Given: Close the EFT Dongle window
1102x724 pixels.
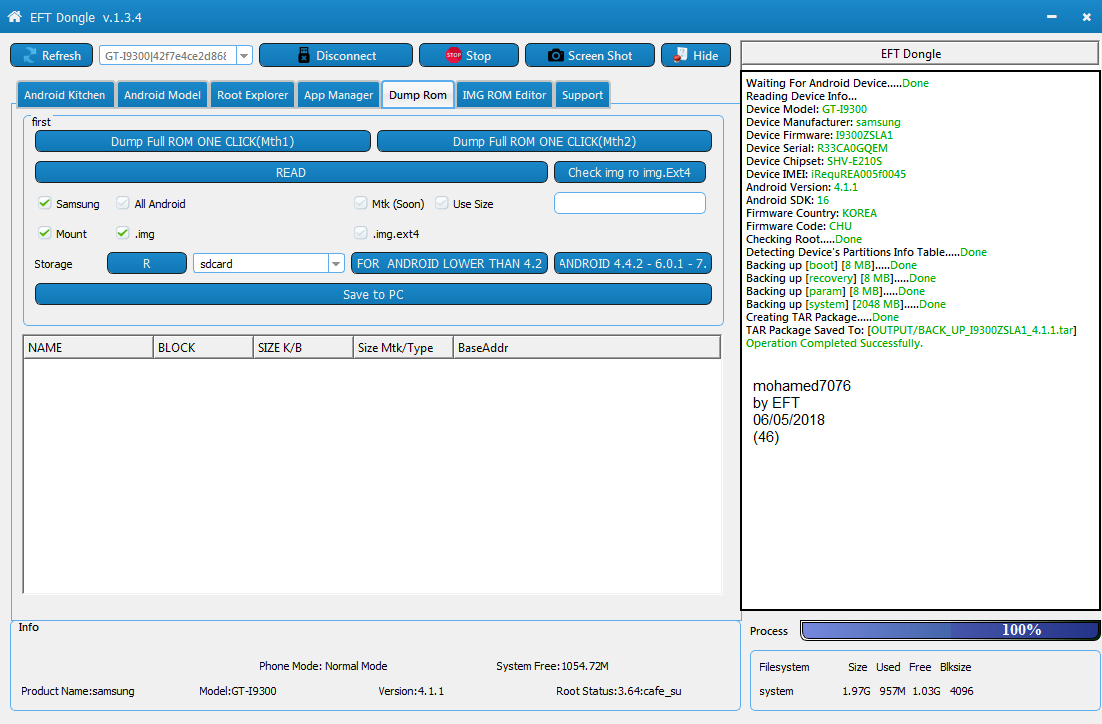Looking at the screenshot, I should pyautogui.click(x=1086, y=16).
